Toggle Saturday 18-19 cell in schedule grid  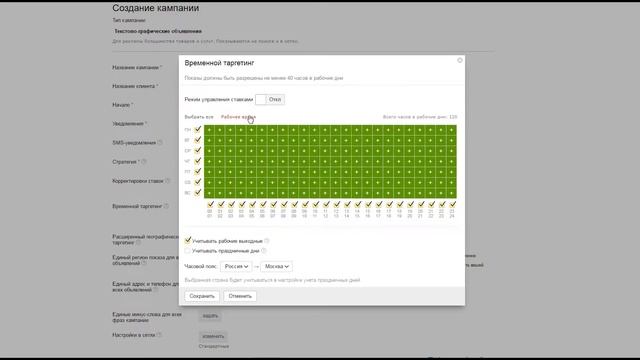399,182
